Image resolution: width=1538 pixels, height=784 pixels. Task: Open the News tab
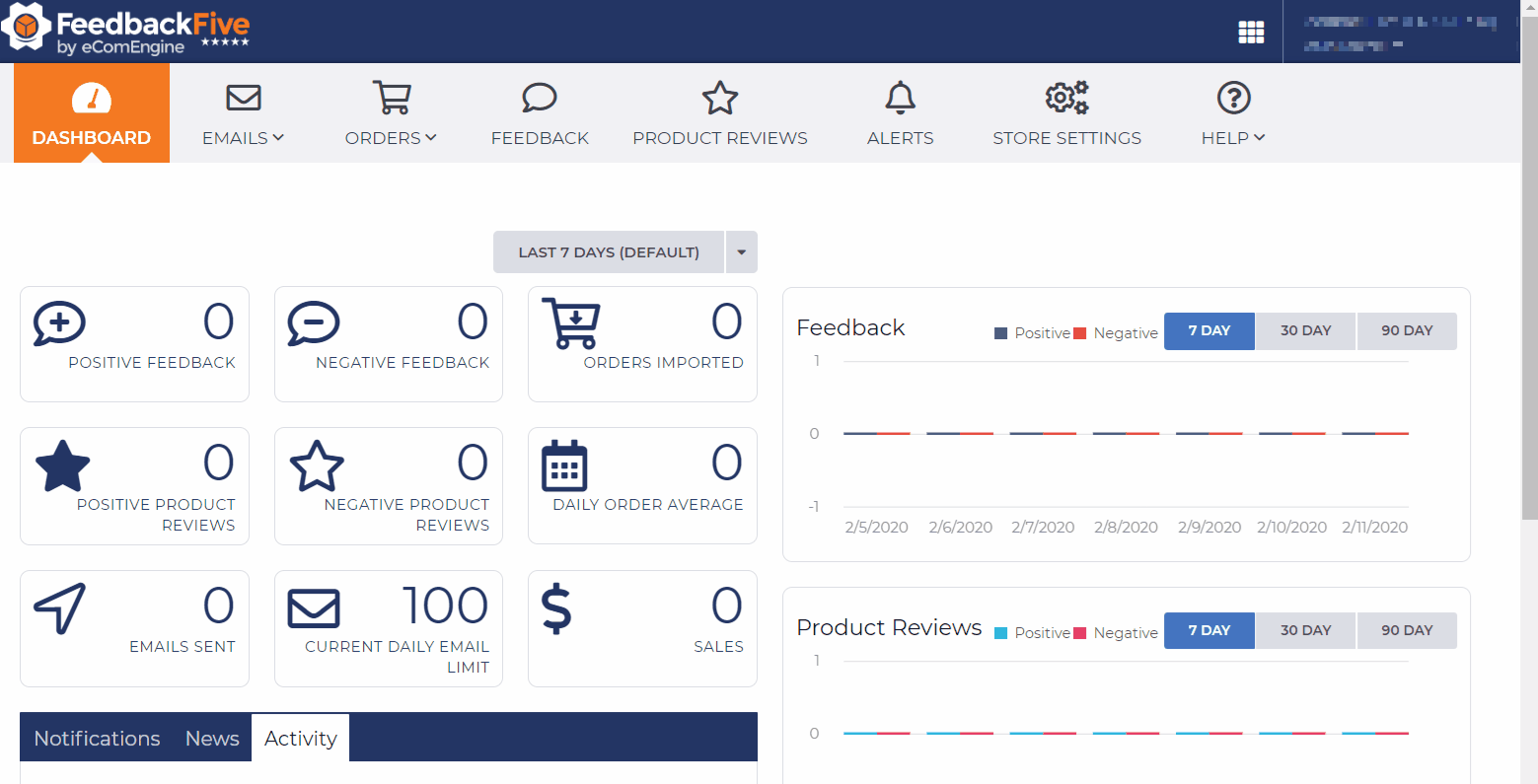click(x=211, y=738)
